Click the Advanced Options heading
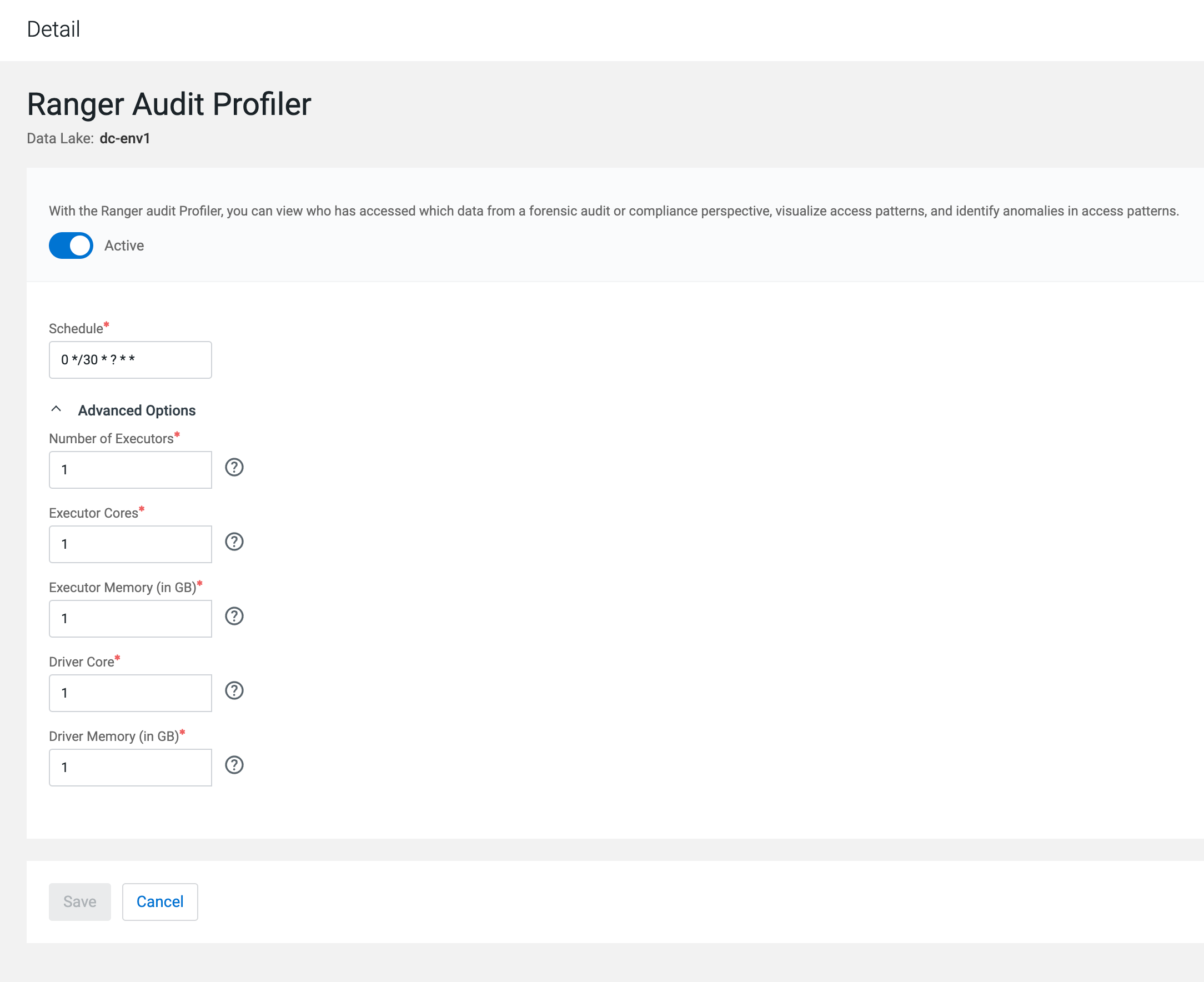The width and height of the screenshot is (1204, 982). click(x=137, y=410)
